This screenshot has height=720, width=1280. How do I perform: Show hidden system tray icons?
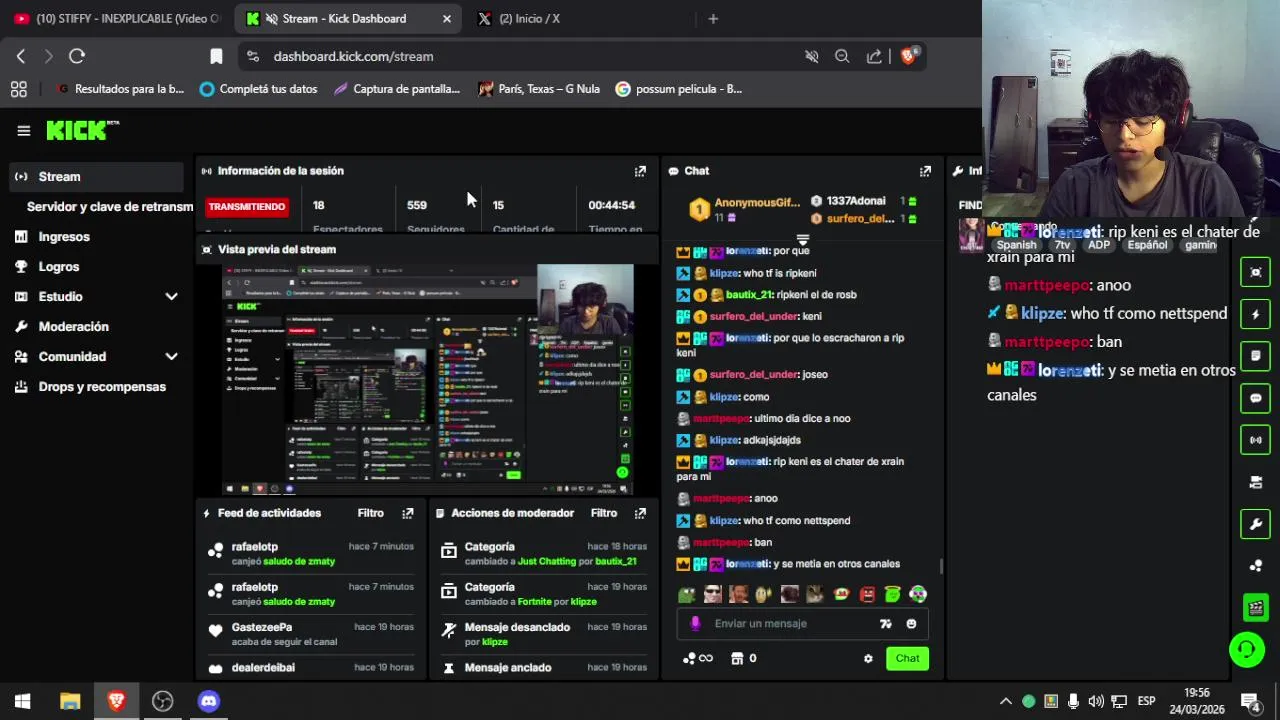pos(1006,701)
